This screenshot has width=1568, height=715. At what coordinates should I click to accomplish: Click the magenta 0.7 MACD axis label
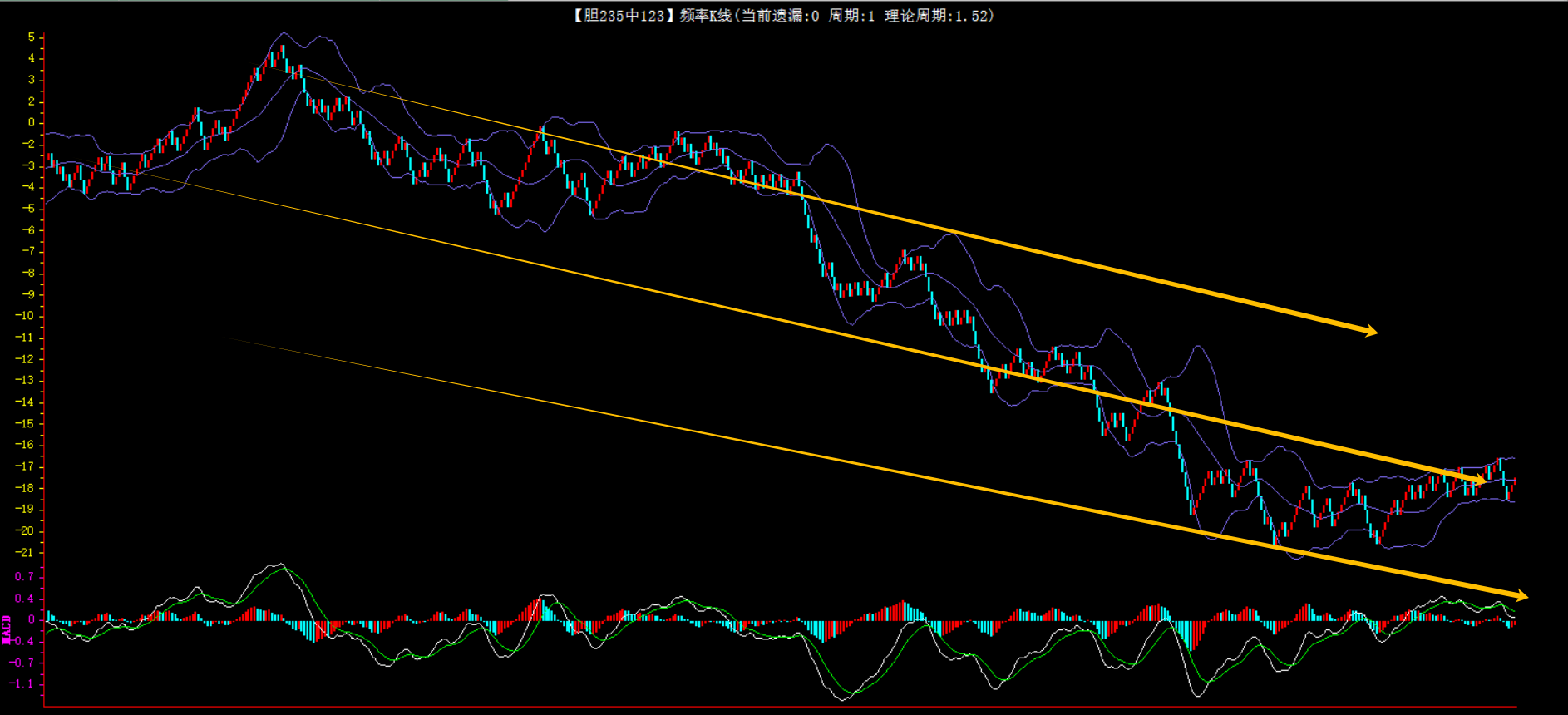tap(24, 577)
